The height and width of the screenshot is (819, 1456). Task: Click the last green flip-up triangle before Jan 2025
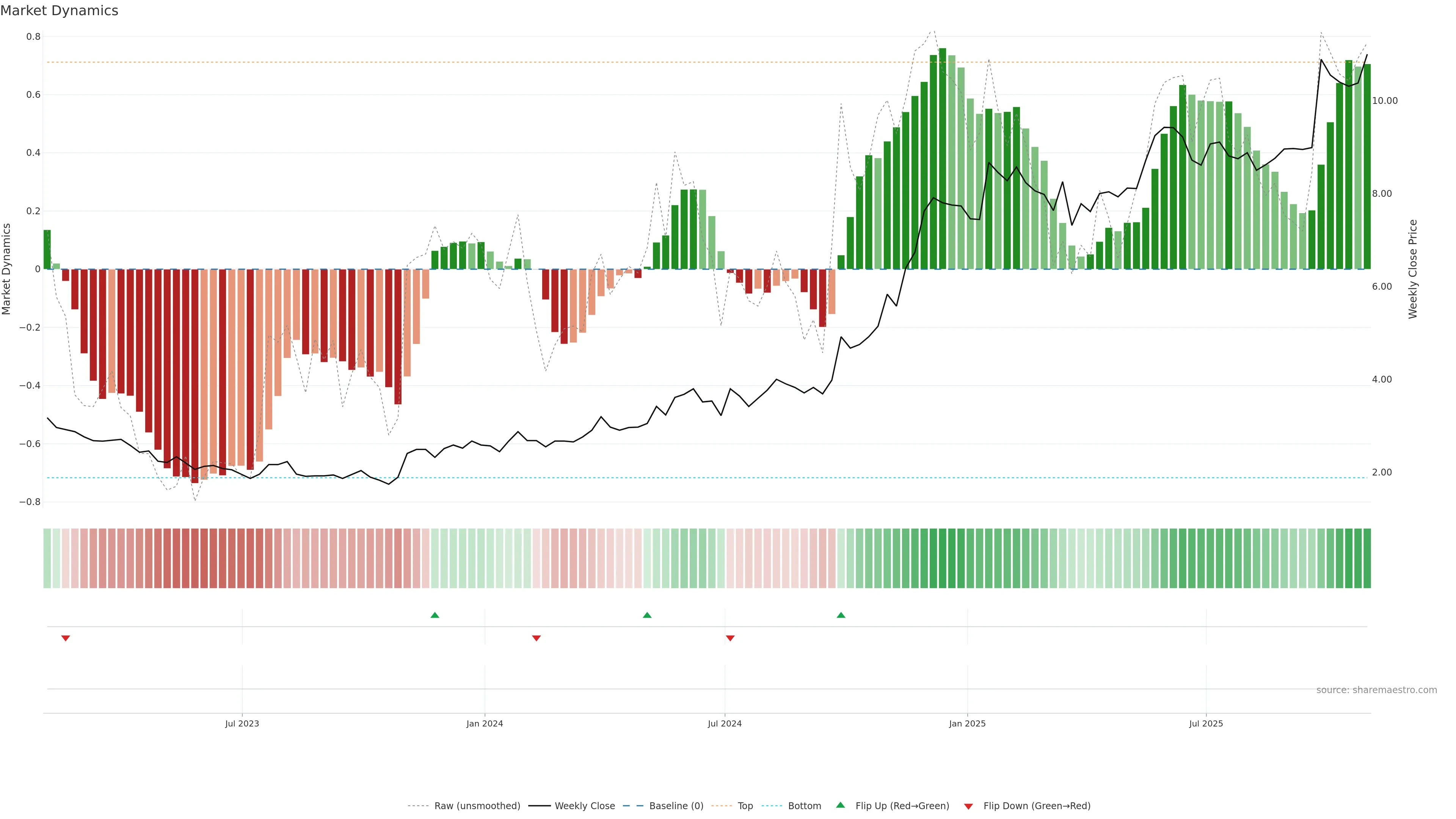click(841, 615)
